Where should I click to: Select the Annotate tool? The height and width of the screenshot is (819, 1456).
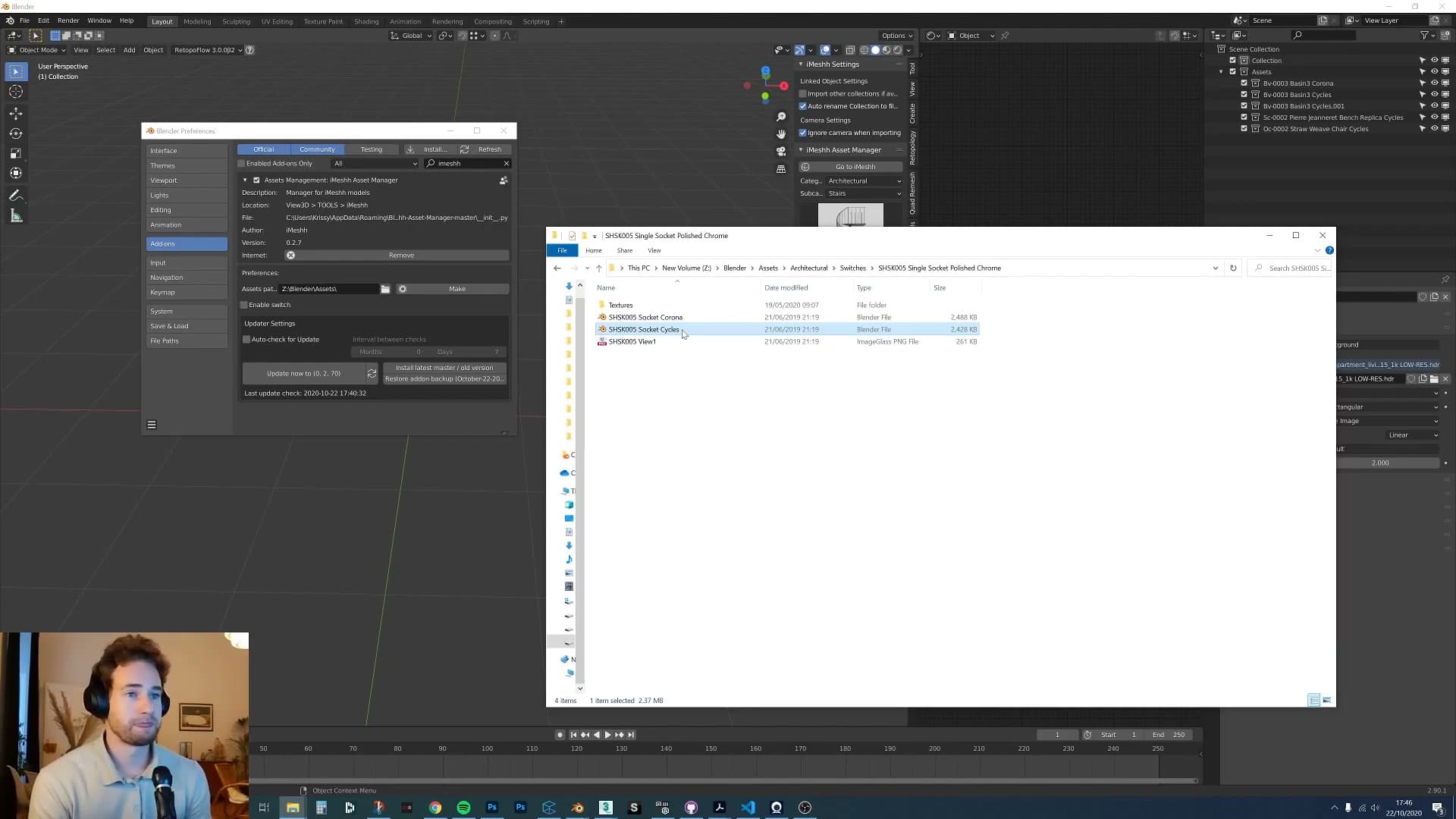tap(16, 196)
